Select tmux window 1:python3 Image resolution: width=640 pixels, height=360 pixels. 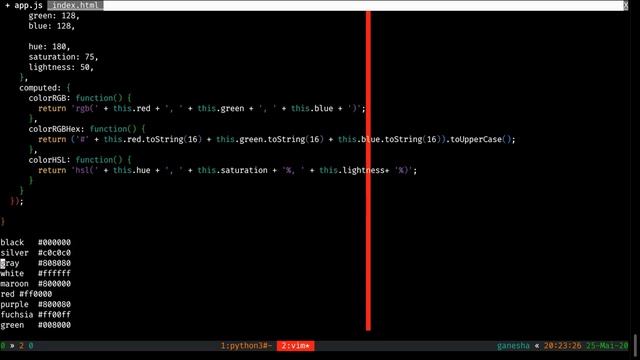246,346
